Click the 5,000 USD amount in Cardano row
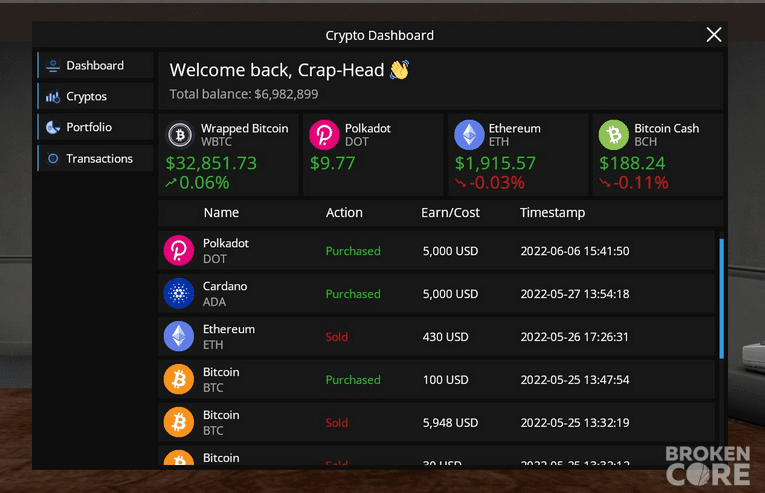The image size is (765, 493). (450, 294)
